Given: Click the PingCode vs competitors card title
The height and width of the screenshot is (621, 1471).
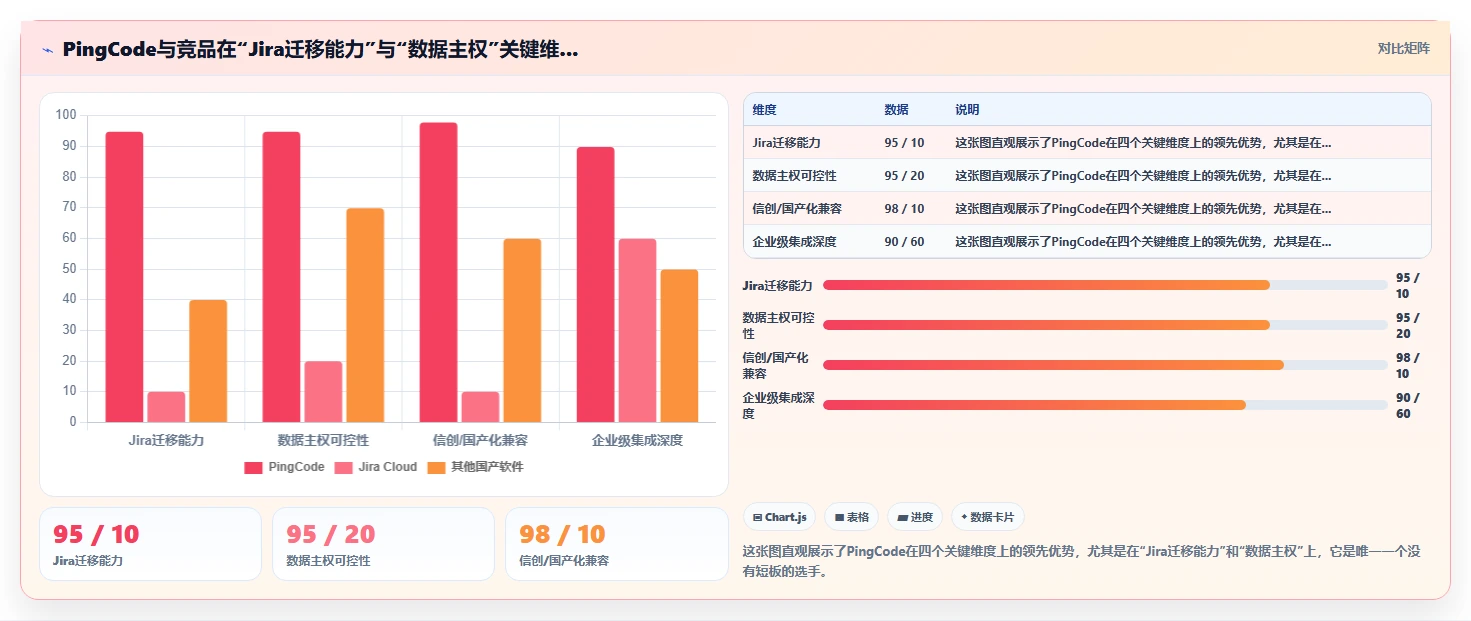Looking at the screenshot, I should click(x=320, y=49).
